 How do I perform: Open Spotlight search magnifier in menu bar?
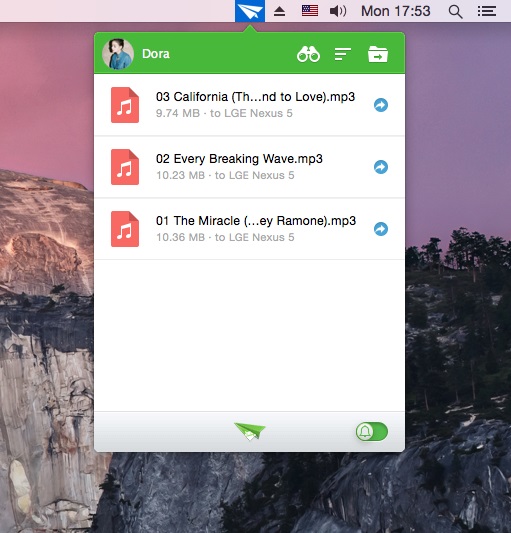455,12
